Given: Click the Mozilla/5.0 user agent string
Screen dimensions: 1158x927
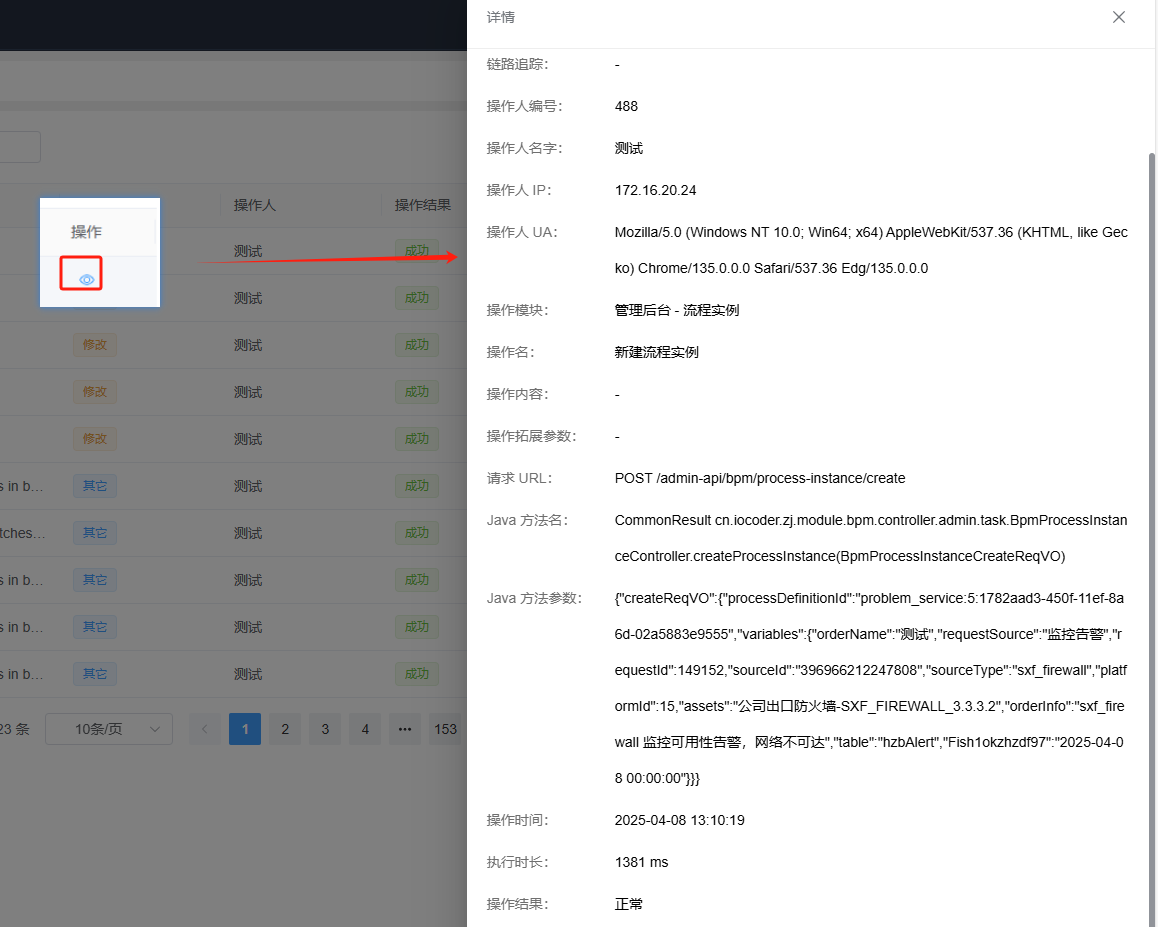Looking at the screenshot, I should 871,250.
